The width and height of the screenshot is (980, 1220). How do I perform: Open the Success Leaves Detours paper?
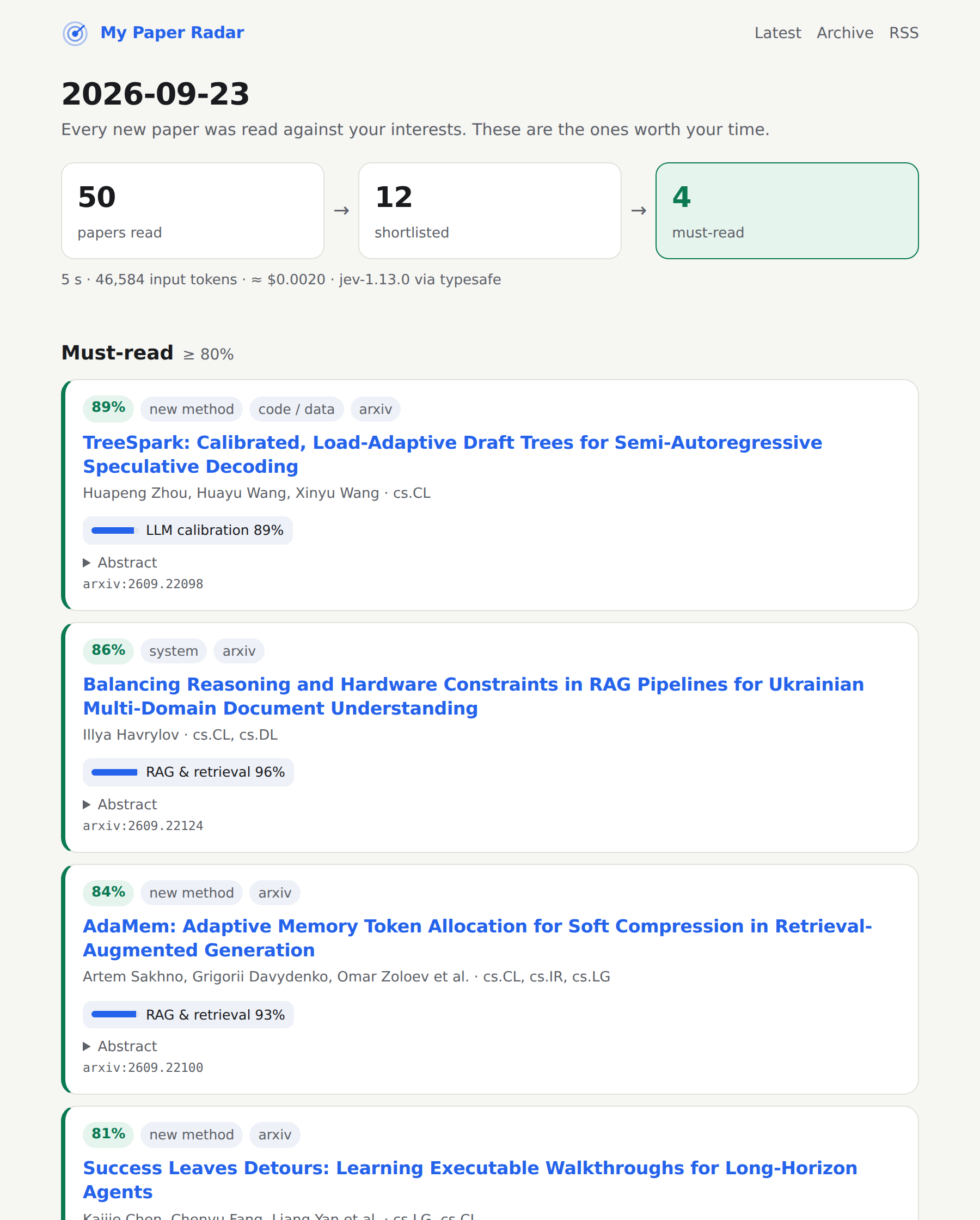470,1180
